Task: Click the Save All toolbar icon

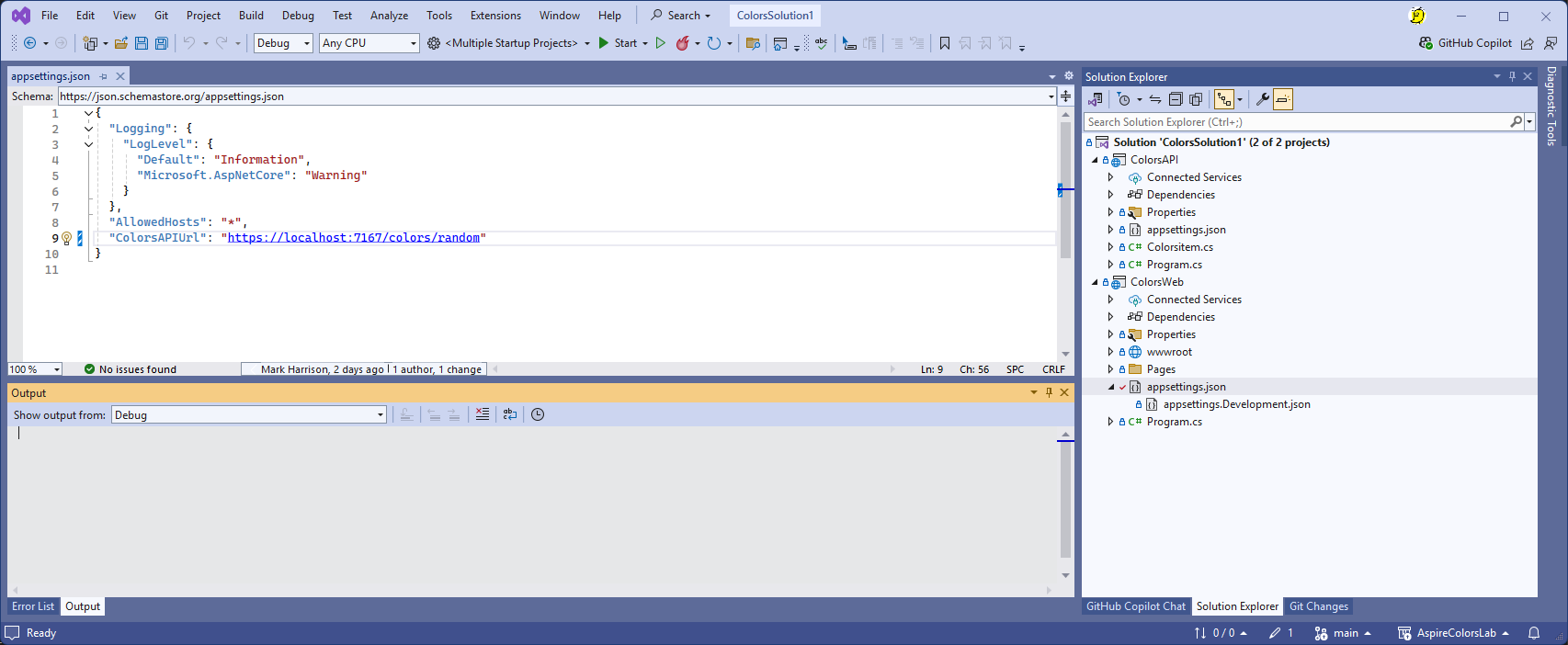Action: coord(162,43)
